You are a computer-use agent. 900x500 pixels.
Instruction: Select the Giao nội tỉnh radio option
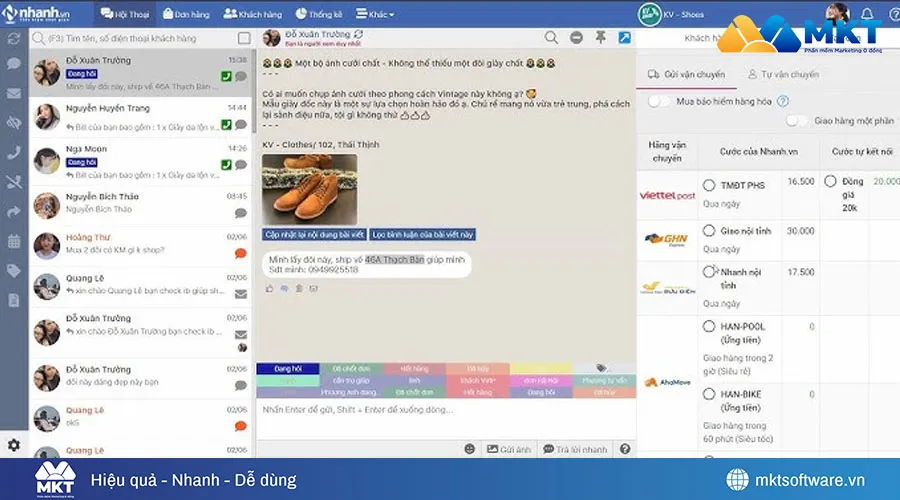(709, 231)
